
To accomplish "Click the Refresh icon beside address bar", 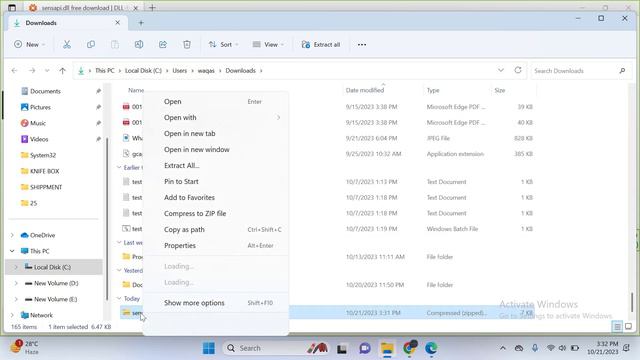I will (x=518, y=70).
